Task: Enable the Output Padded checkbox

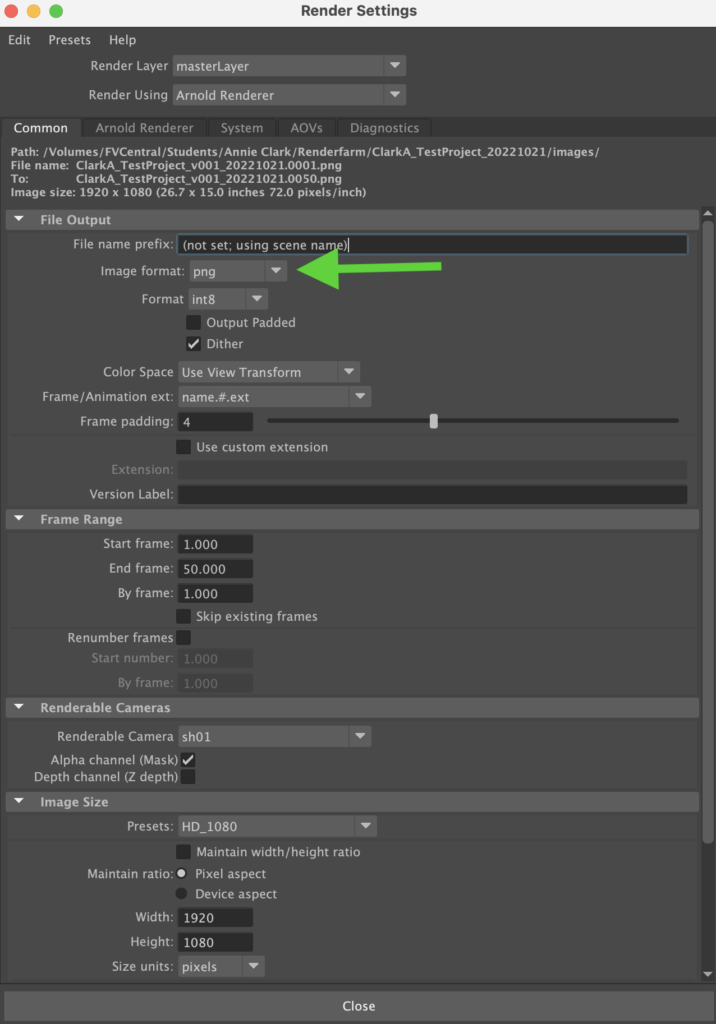Action: (x=193, y=322)
